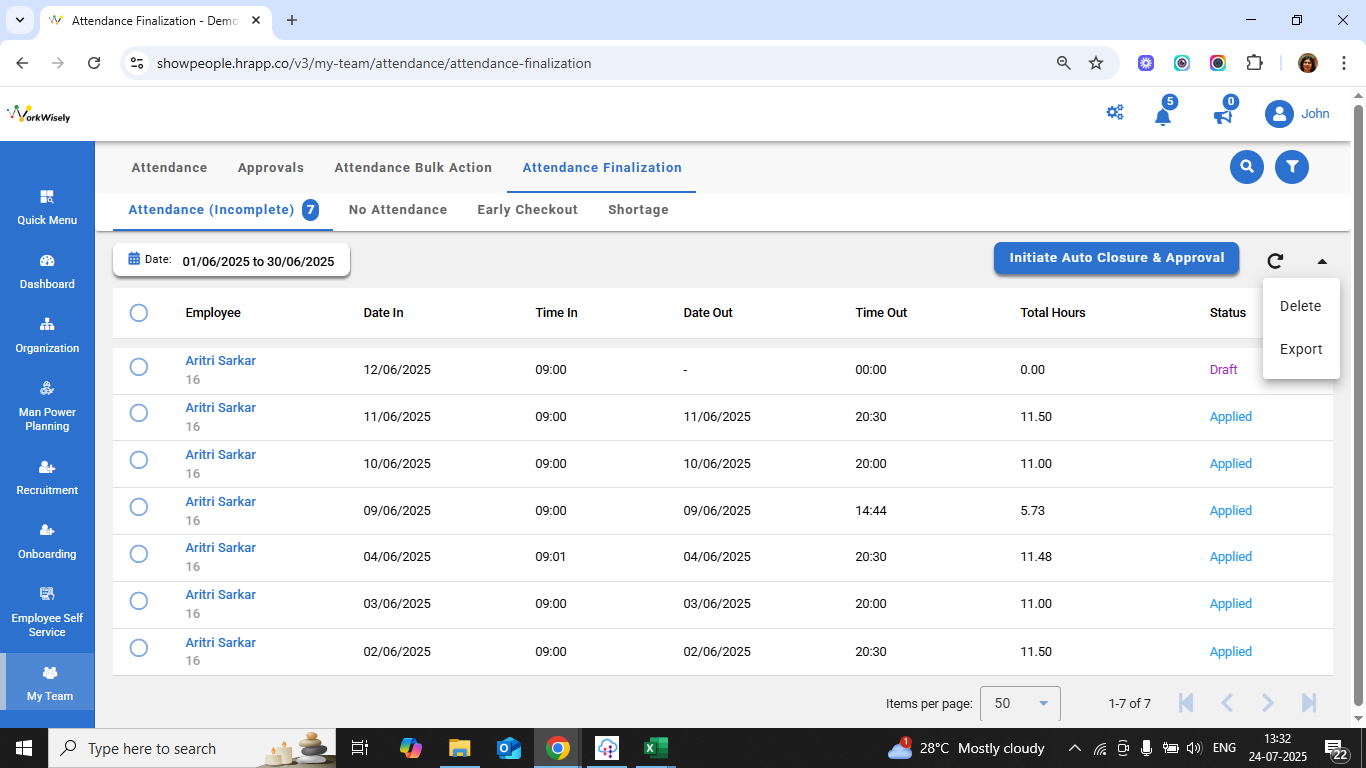Viewport: 1366px width, 768px height.
Task: Open Excel from the Windows taskbar
Action: coord(655,748)
